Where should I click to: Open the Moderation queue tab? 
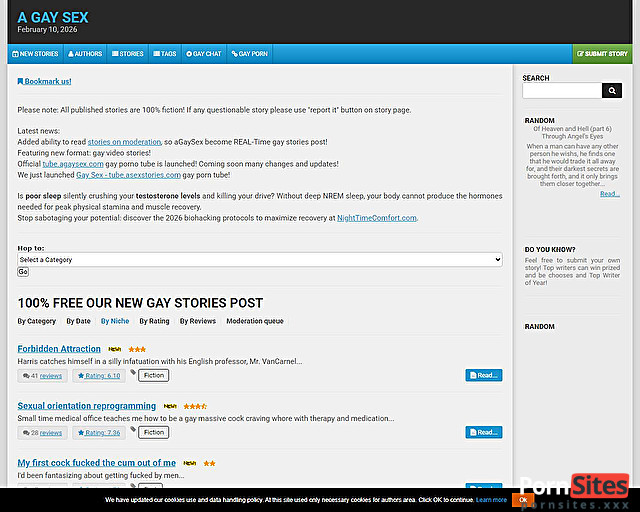pyautogui.click(x=255, y=321)
